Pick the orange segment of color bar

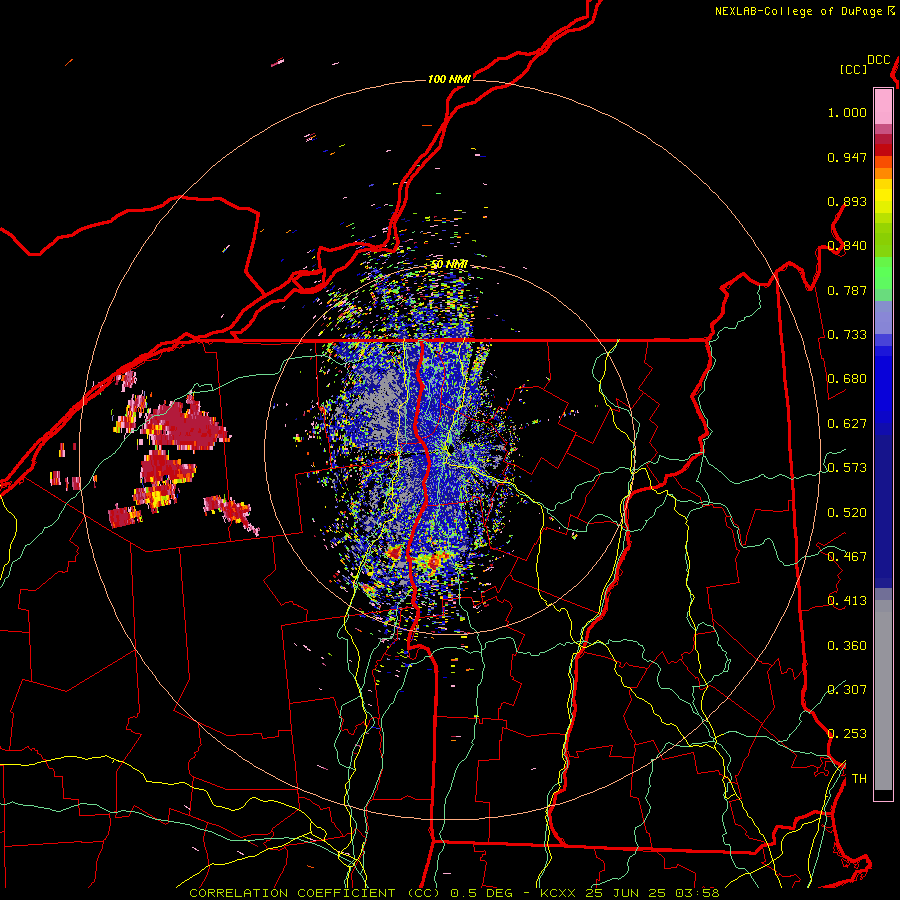point(883,173)
